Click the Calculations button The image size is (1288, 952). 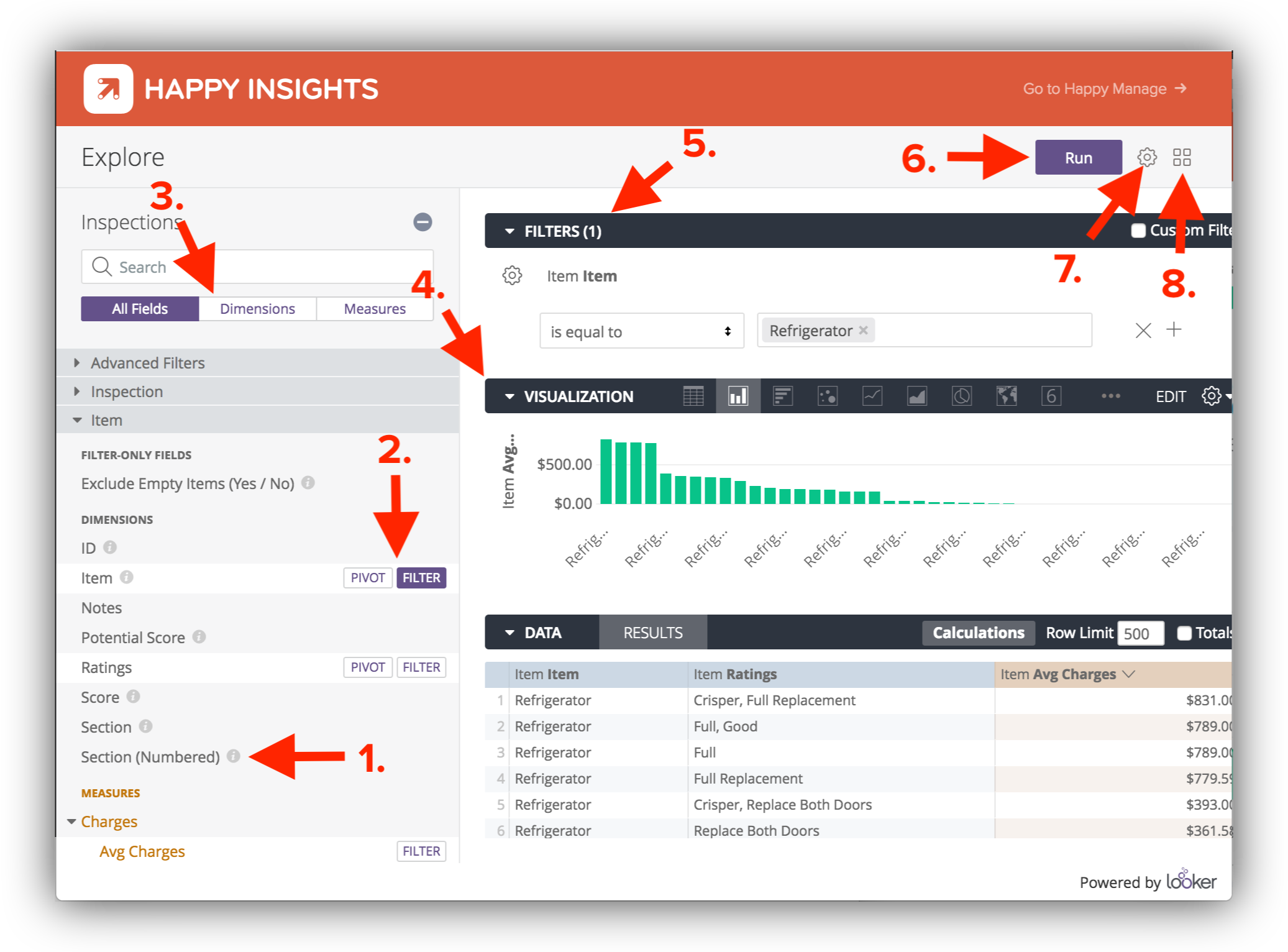(978, 633)
